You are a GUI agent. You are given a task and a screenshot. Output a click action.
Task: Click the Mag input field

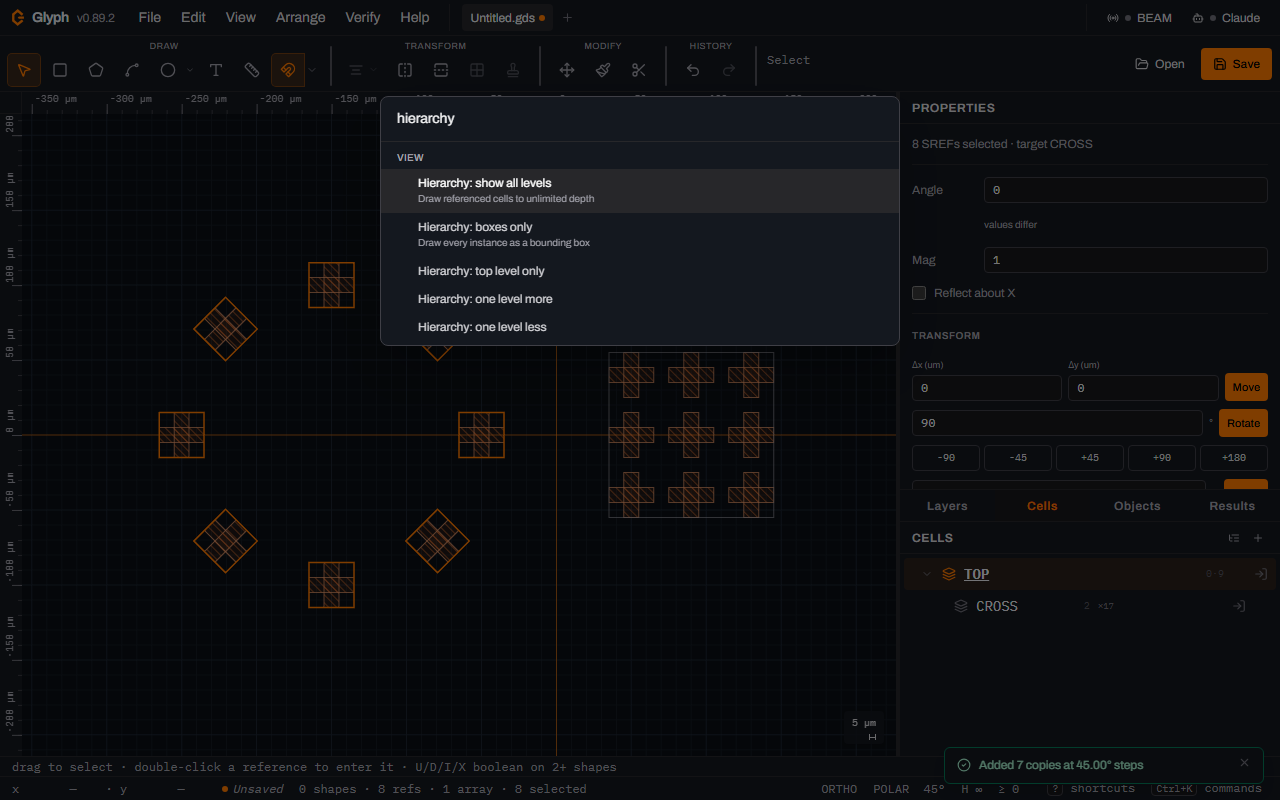[x=1126, y=260]
